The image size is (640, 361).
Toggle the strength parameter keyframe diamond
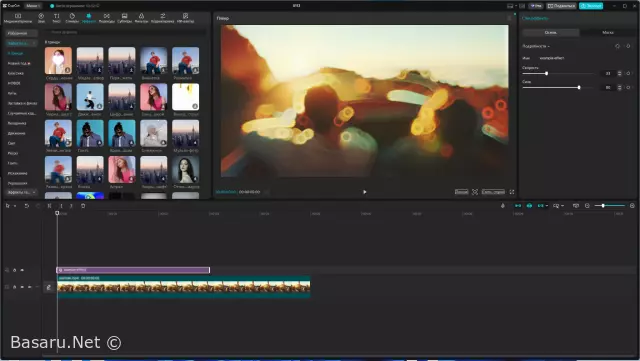[628, 87]
